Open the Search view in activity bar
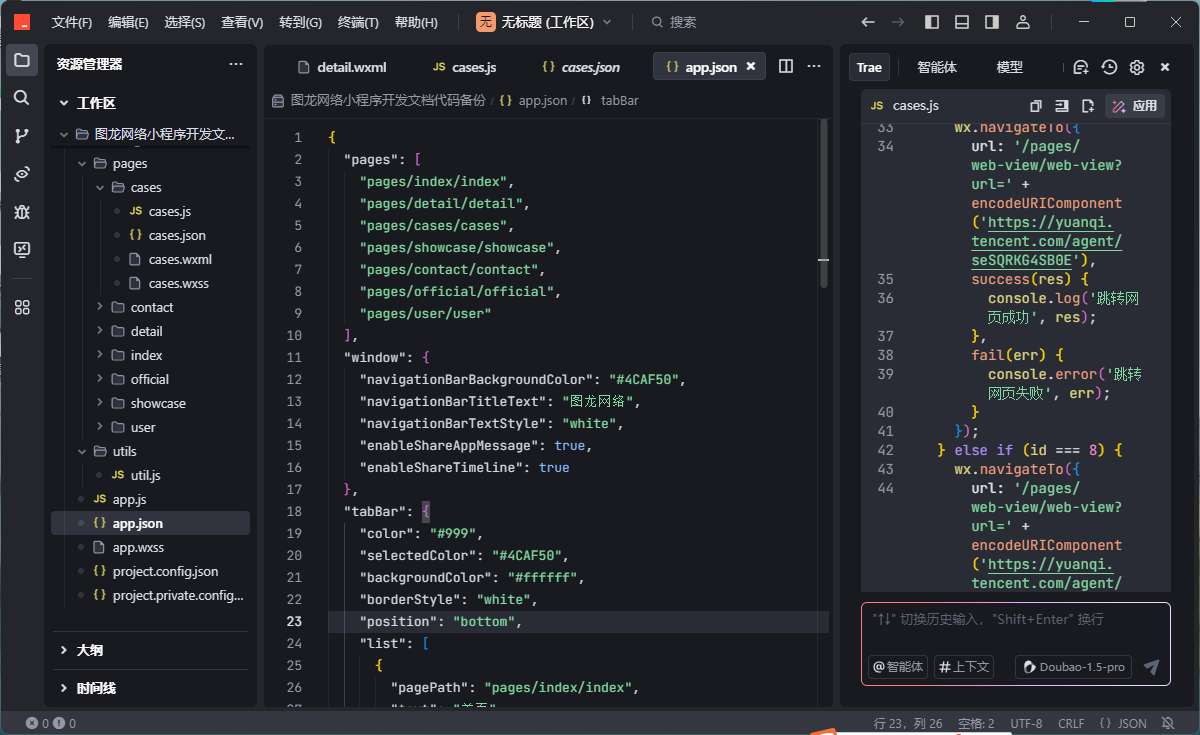 coord(22,98)
